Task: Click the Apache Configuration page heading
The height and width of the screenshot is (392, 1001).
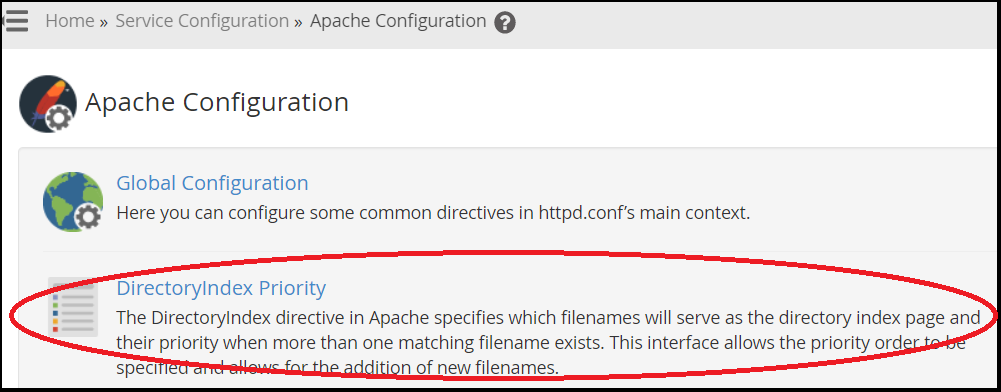Action: (x=217, y=103)
